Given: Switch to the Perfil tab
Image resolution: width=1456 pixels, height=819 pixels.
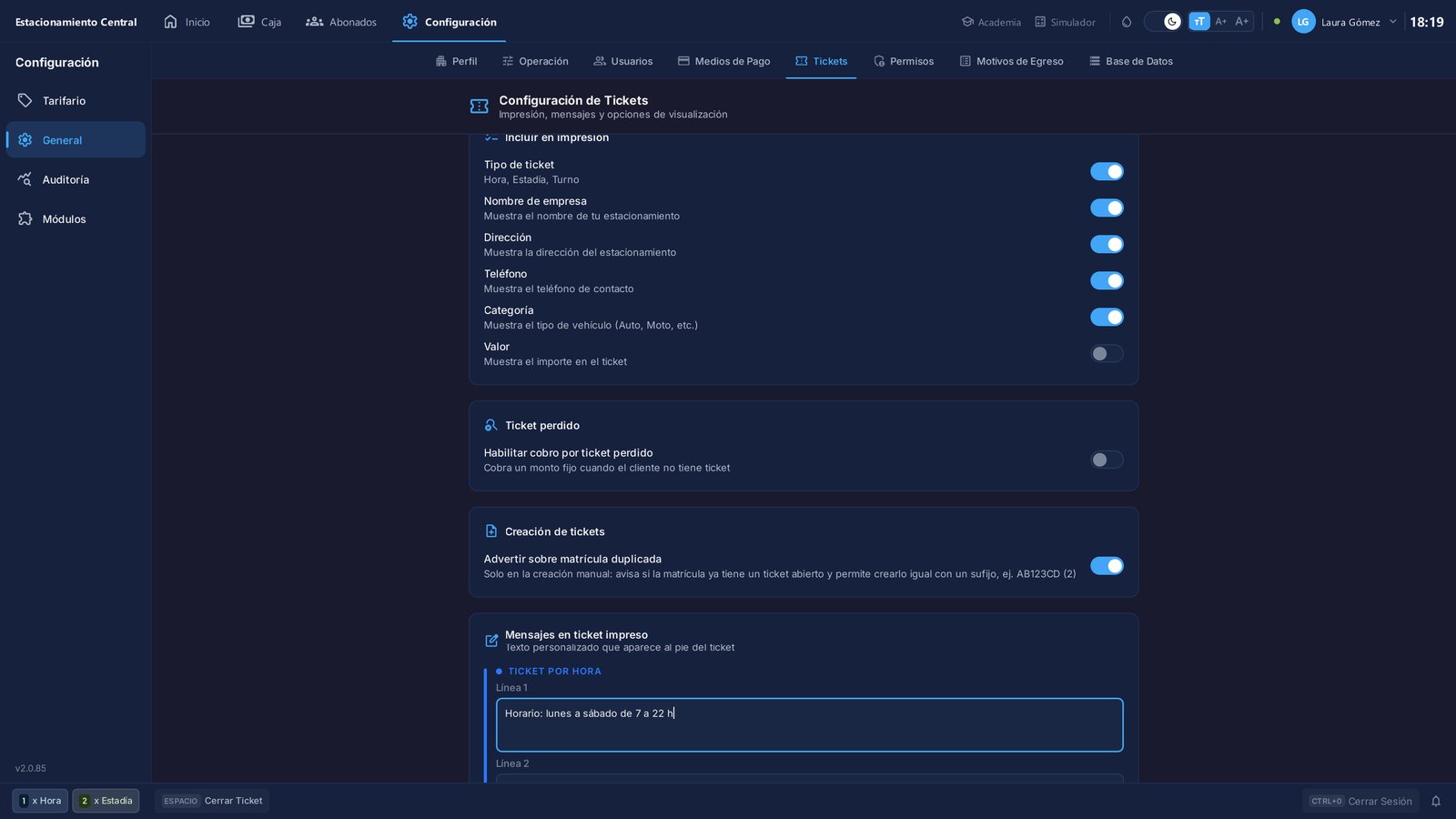Looking at the screenshot, I should (x=456, y=61).
